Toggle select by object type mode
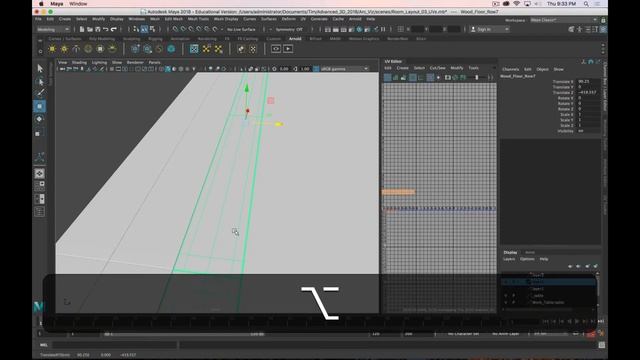The width and height of the screenshot is (640, 360). point(144,29)
